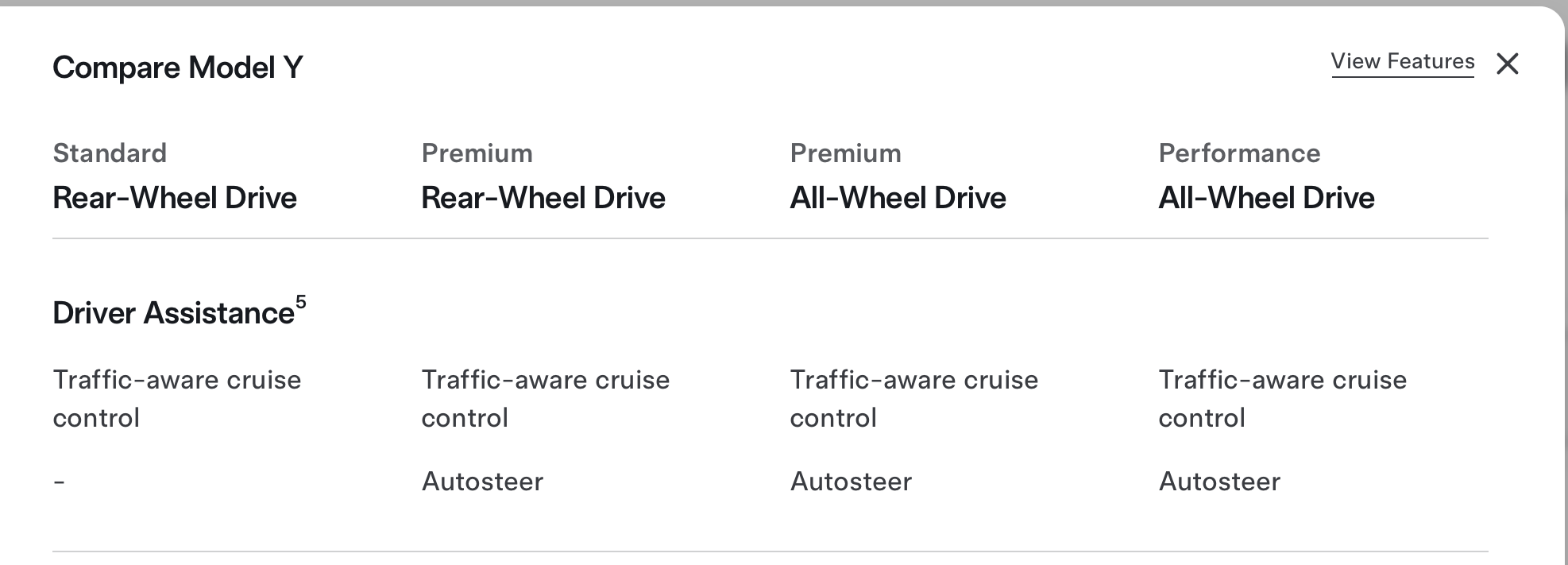The height and width of the screenshot is (565, 1568).
Task: Click Premium Rear-Wheel Drive's Traffic-aware cruise control
Action: (545, 399)
